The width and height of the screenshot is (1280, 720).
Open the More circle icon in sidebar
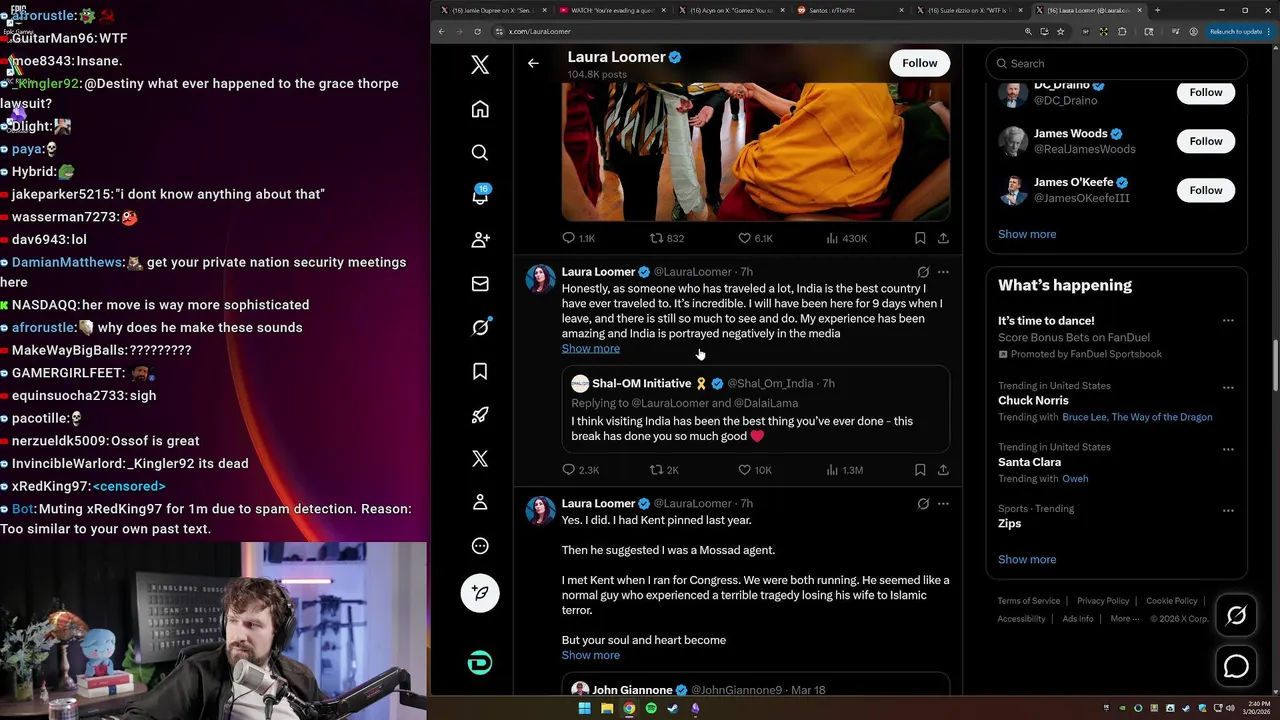pos(480,546)
